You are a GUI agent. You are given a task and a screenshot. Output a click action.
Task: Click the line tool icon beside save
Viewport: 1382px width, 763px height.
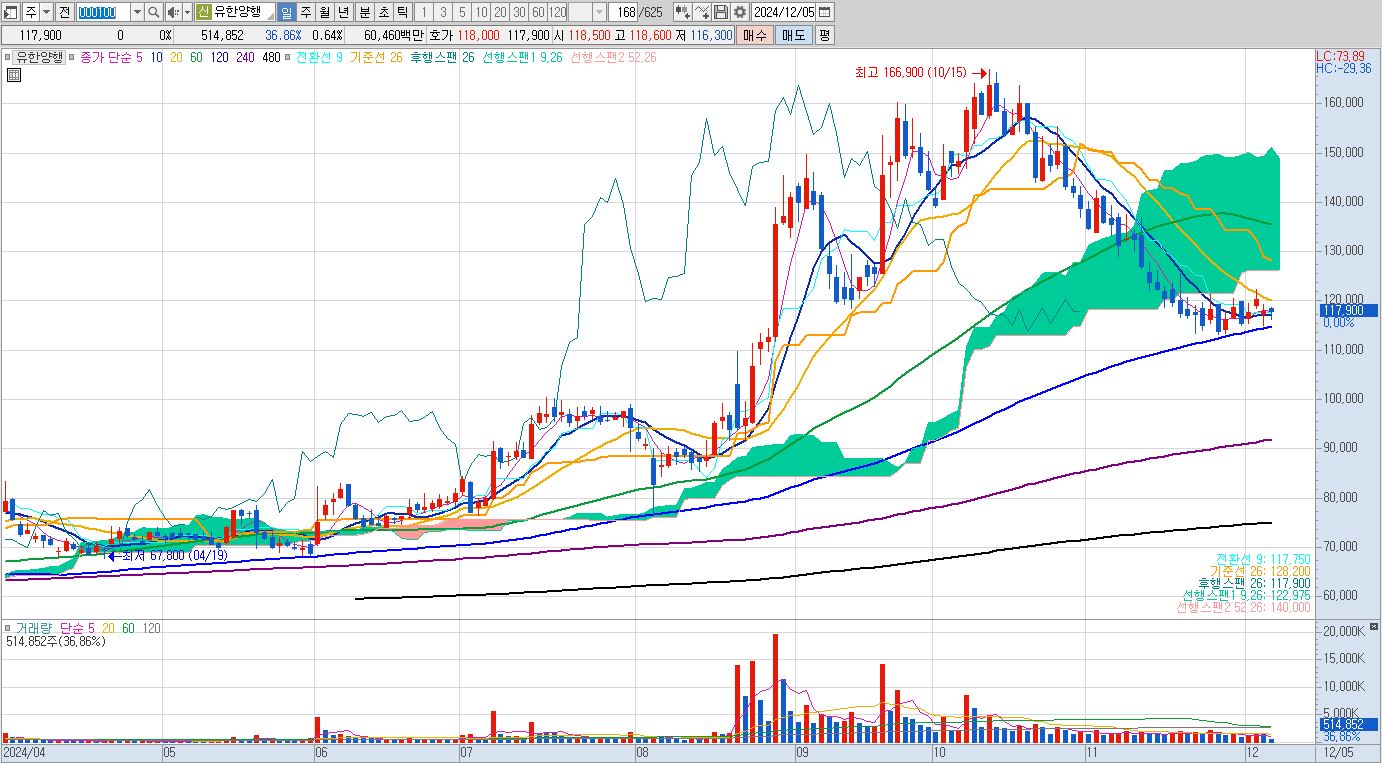coord(701,12)
